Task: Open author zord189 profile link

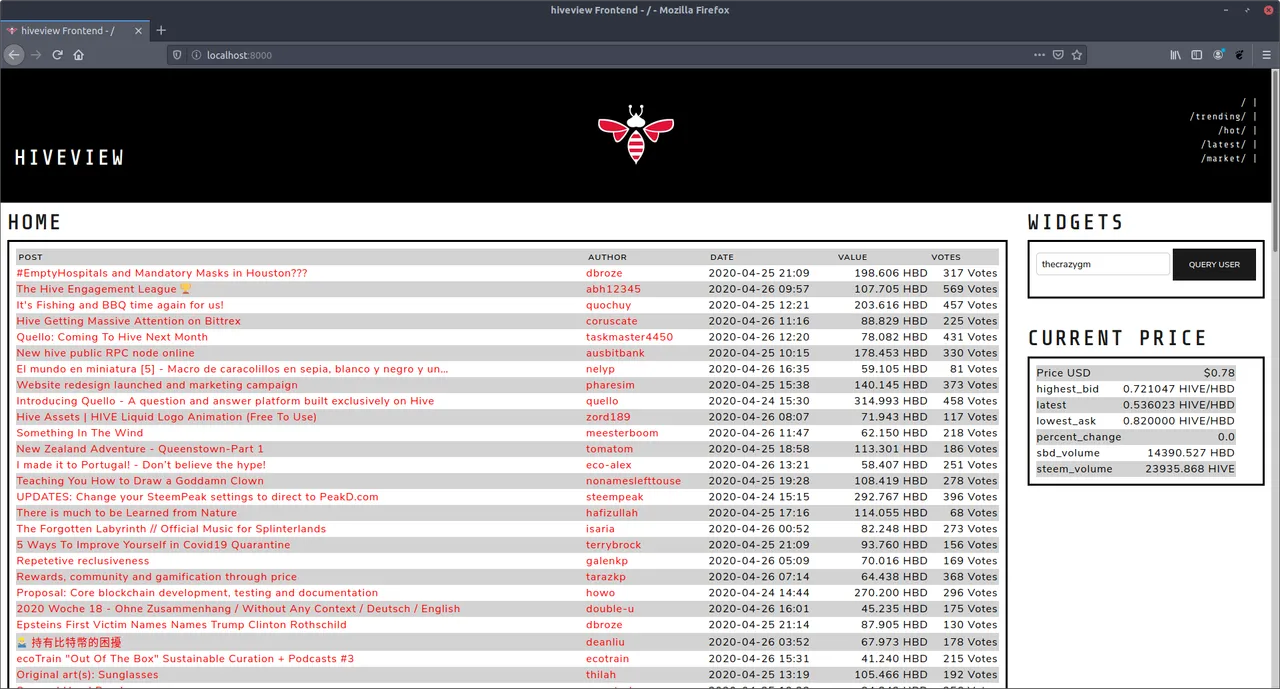Action: (608, 417)
